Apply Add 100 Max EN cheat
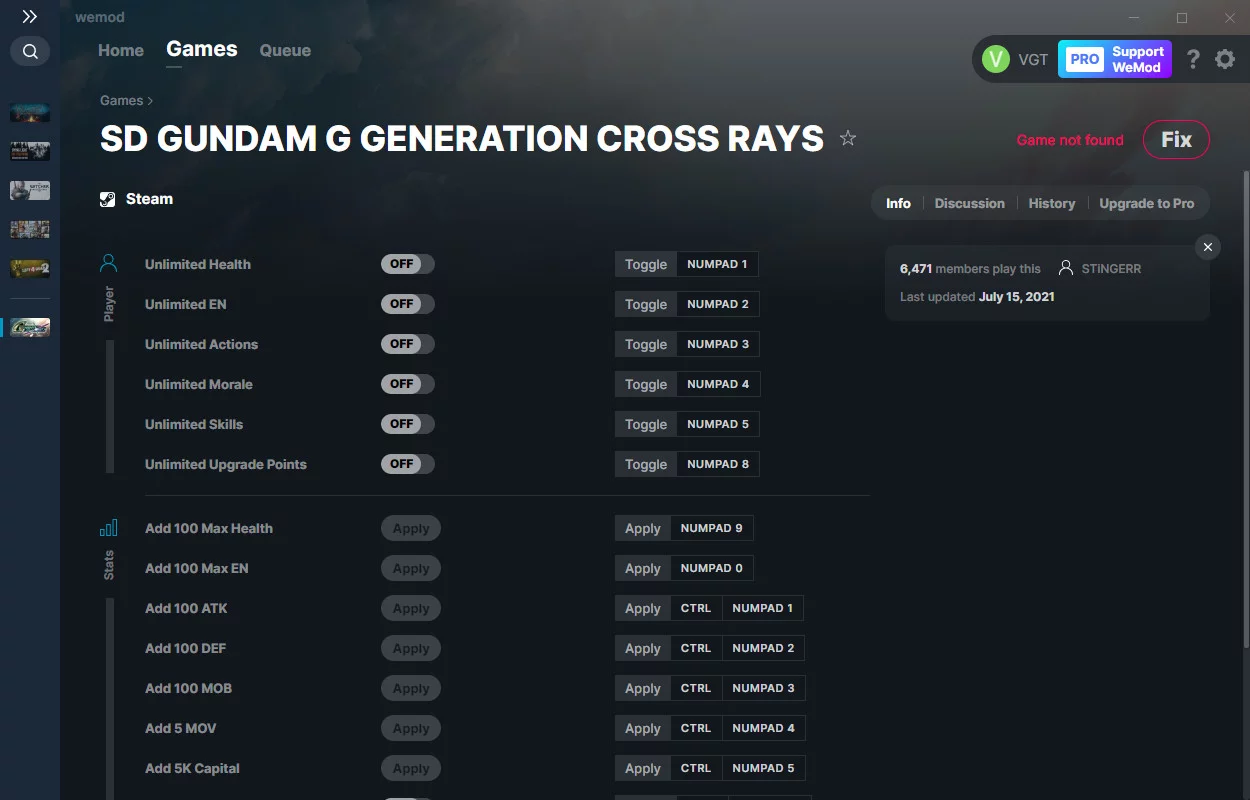Viewport: 1250px width, 800px height. 411,568
